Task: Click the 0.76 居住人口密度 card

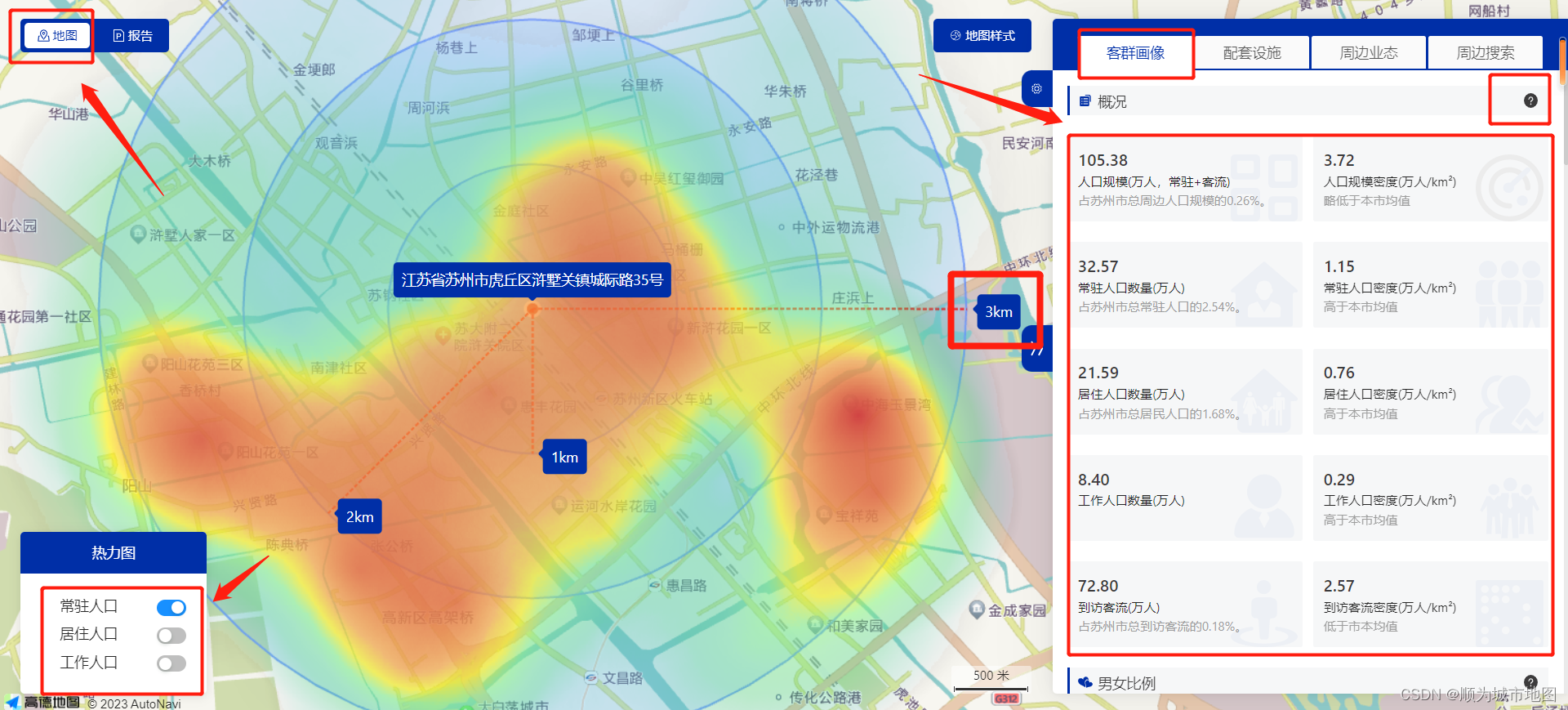Action: pos(1431,391)
